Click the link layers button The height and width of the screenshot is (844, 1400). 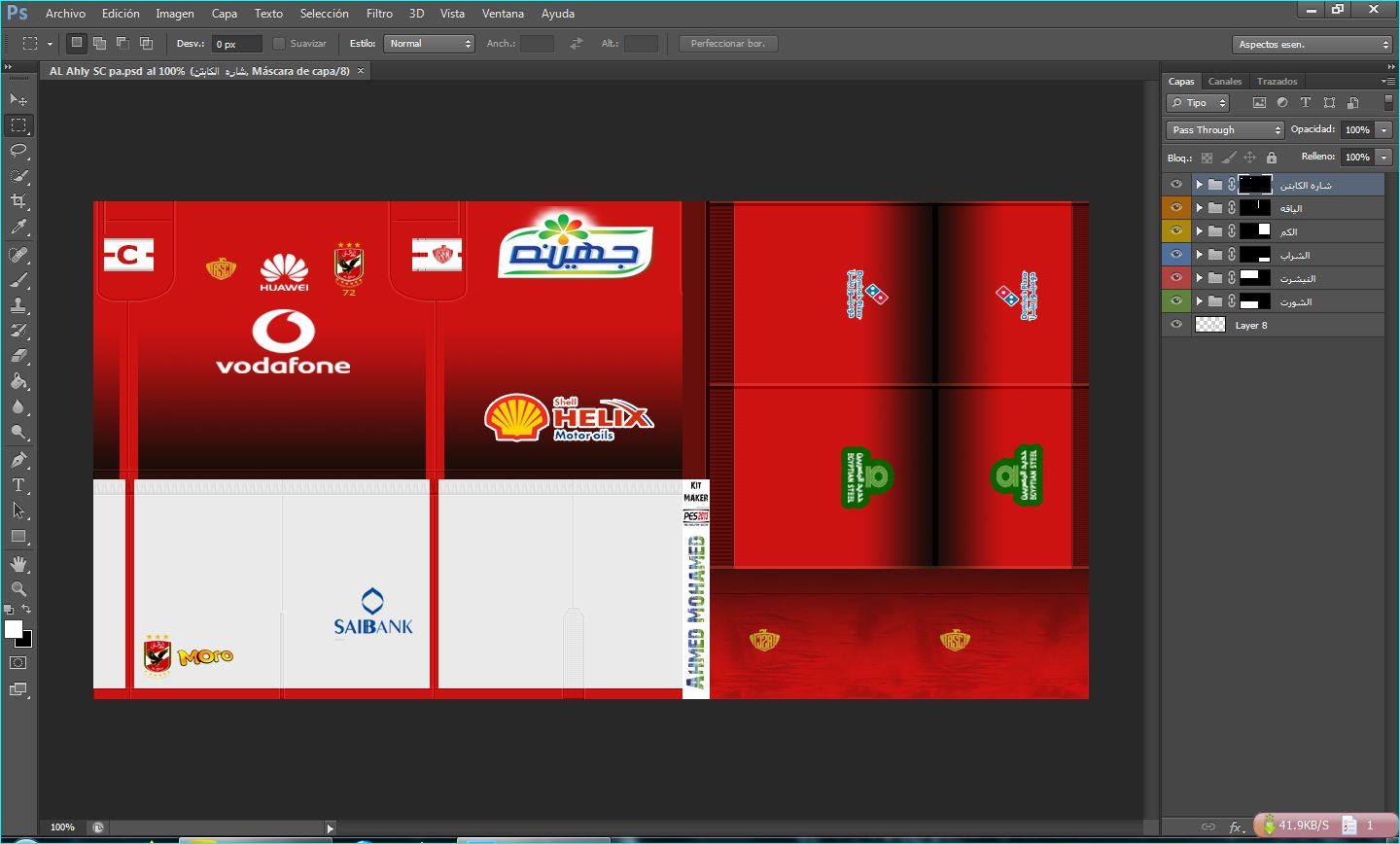point(1207,826)
